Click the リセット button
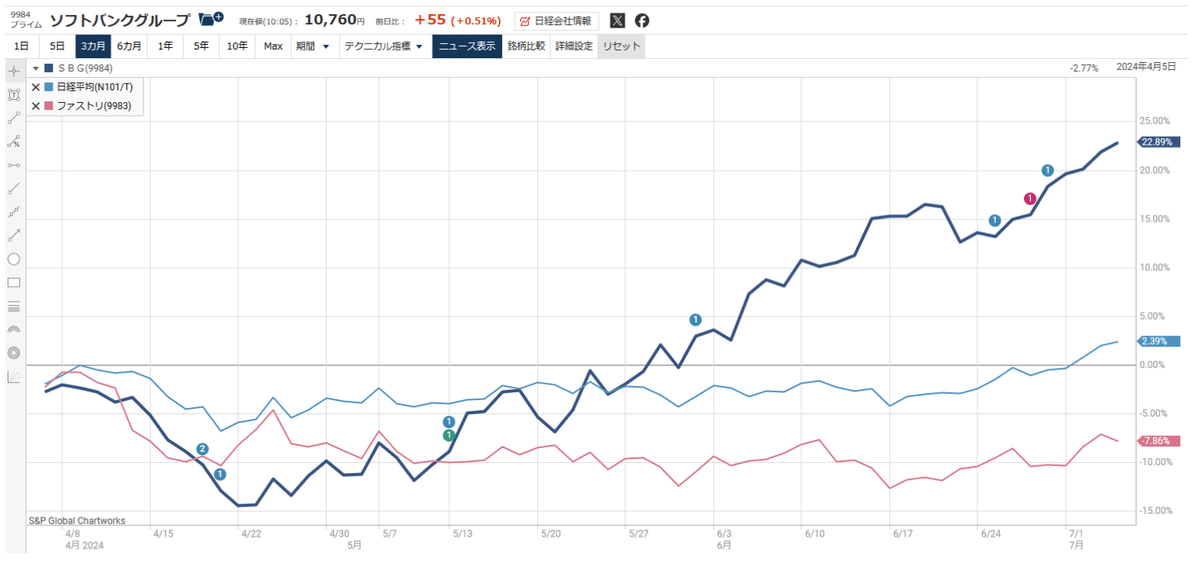The image size is (1200, 562). point(621,46)
